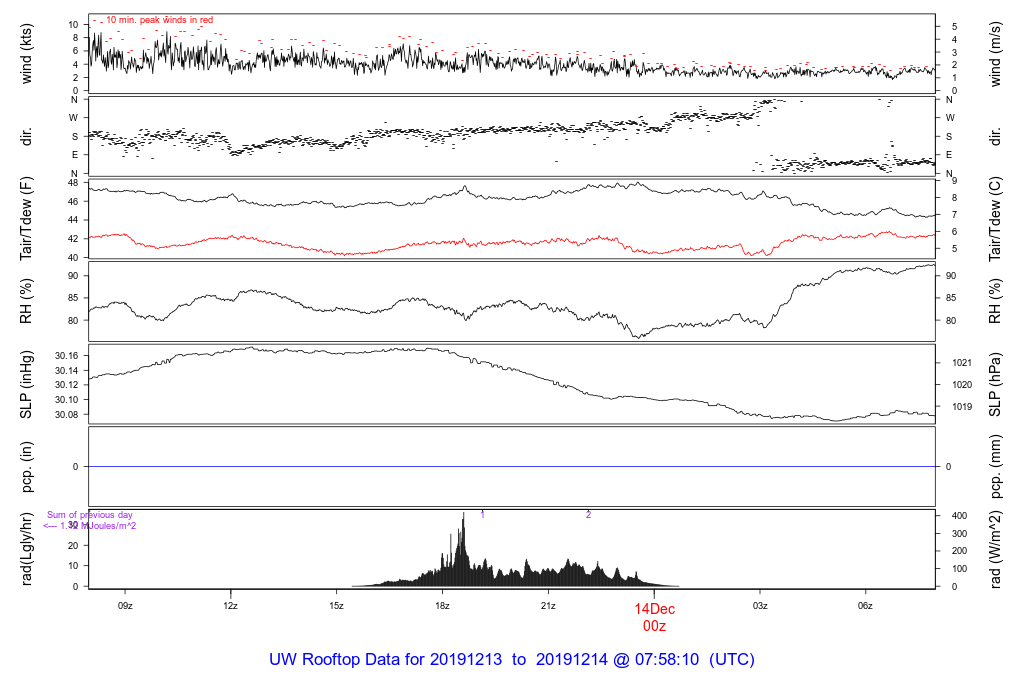Screen dimensions: 1024x700
Task: Select the "1019" hPa tick value
Action: tap(962, 407)
